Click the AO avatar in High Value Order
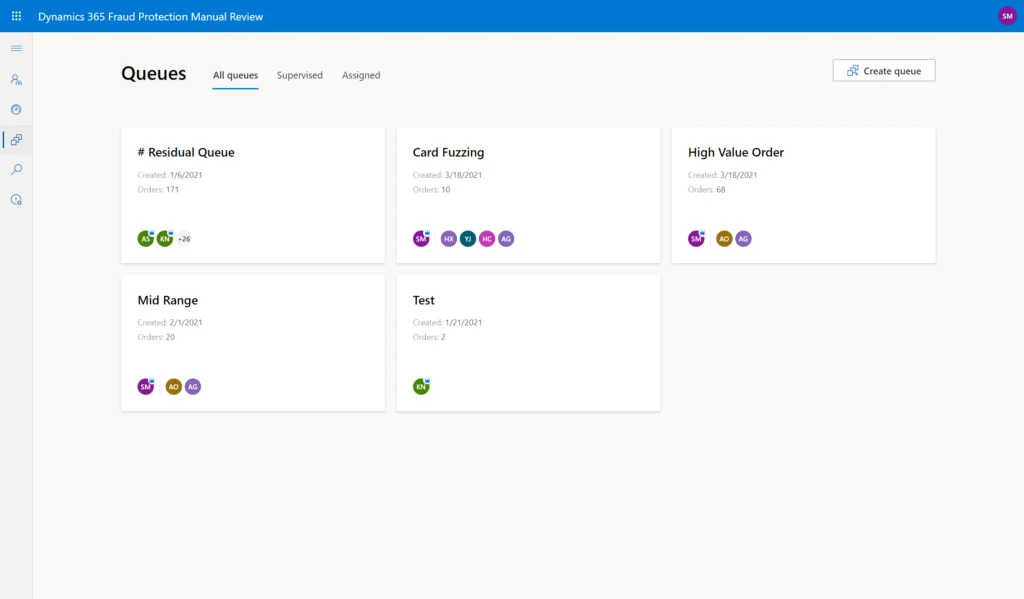 click(724, 239)
